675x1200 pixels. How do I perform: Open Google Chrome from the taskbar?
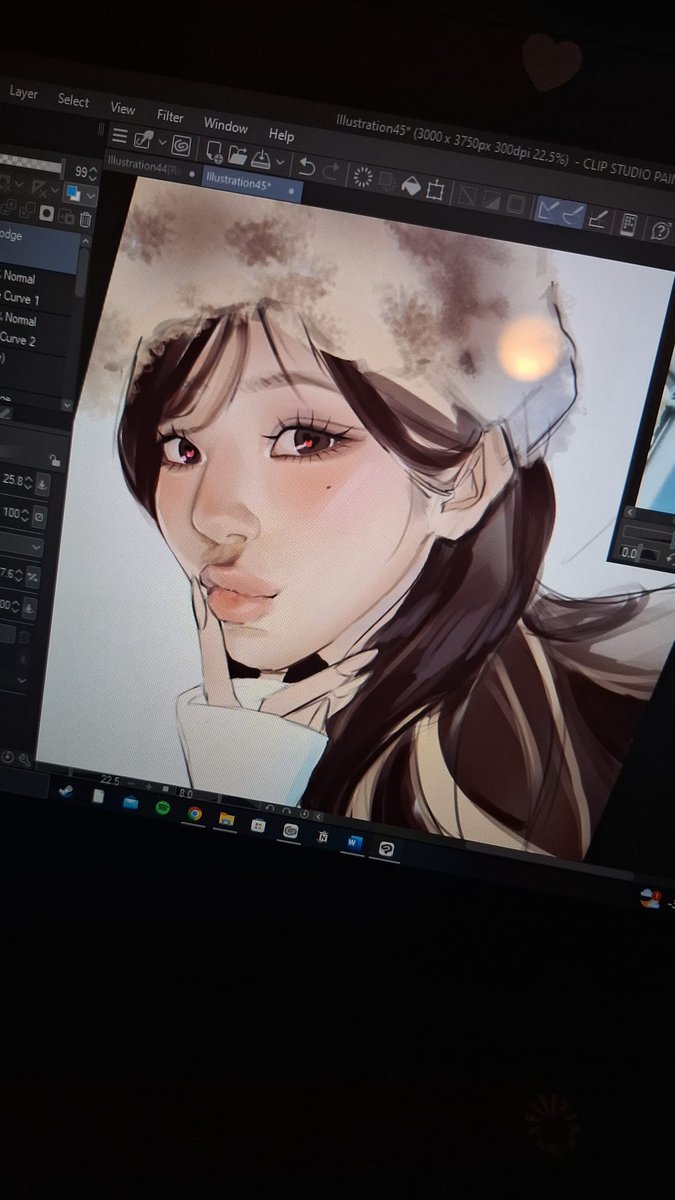click(x=195, y=813)
